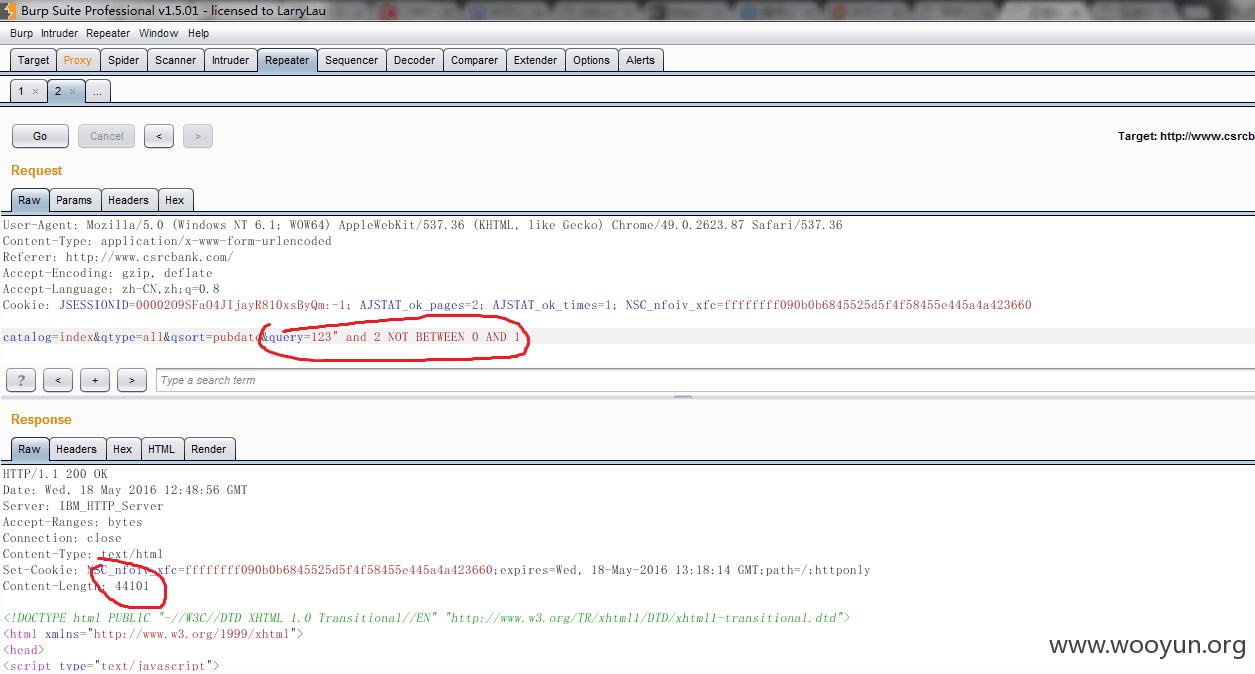Send the request with Go button
The height and width of the screenshot is (674, 1255).
click(x=40, y=136)
